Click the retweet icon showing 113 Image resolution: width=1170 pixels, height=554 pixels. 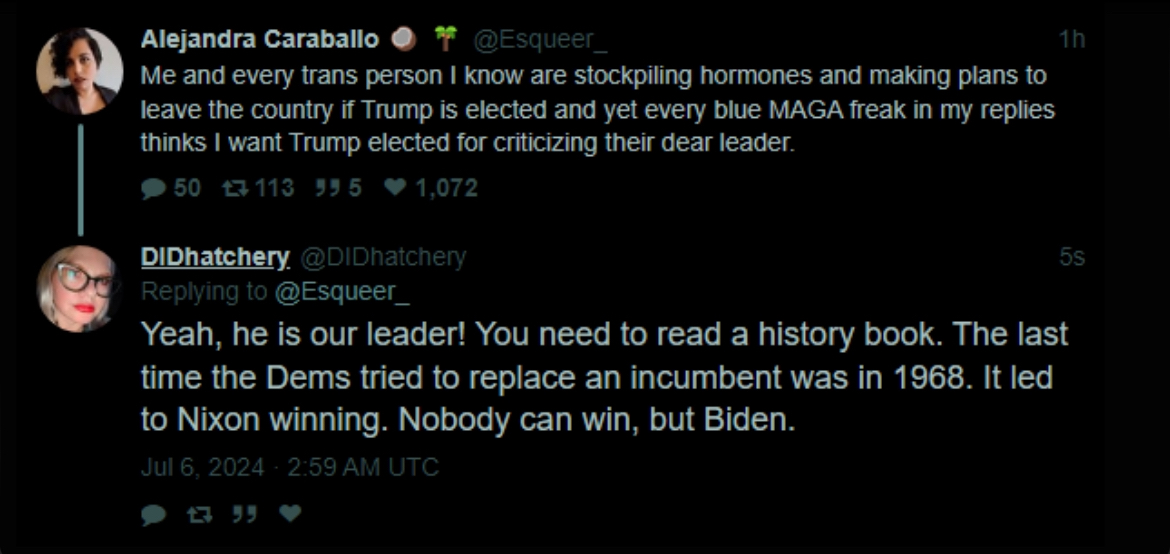(x=234, y=188)
